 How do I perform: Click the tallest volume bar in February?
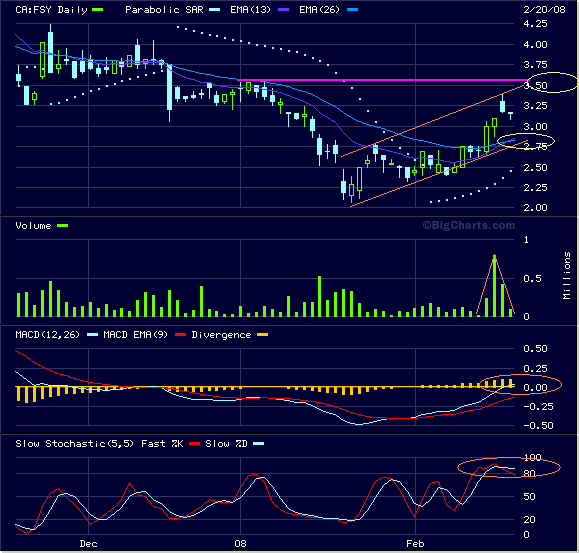pyautogui.click(x=494, y=286)
